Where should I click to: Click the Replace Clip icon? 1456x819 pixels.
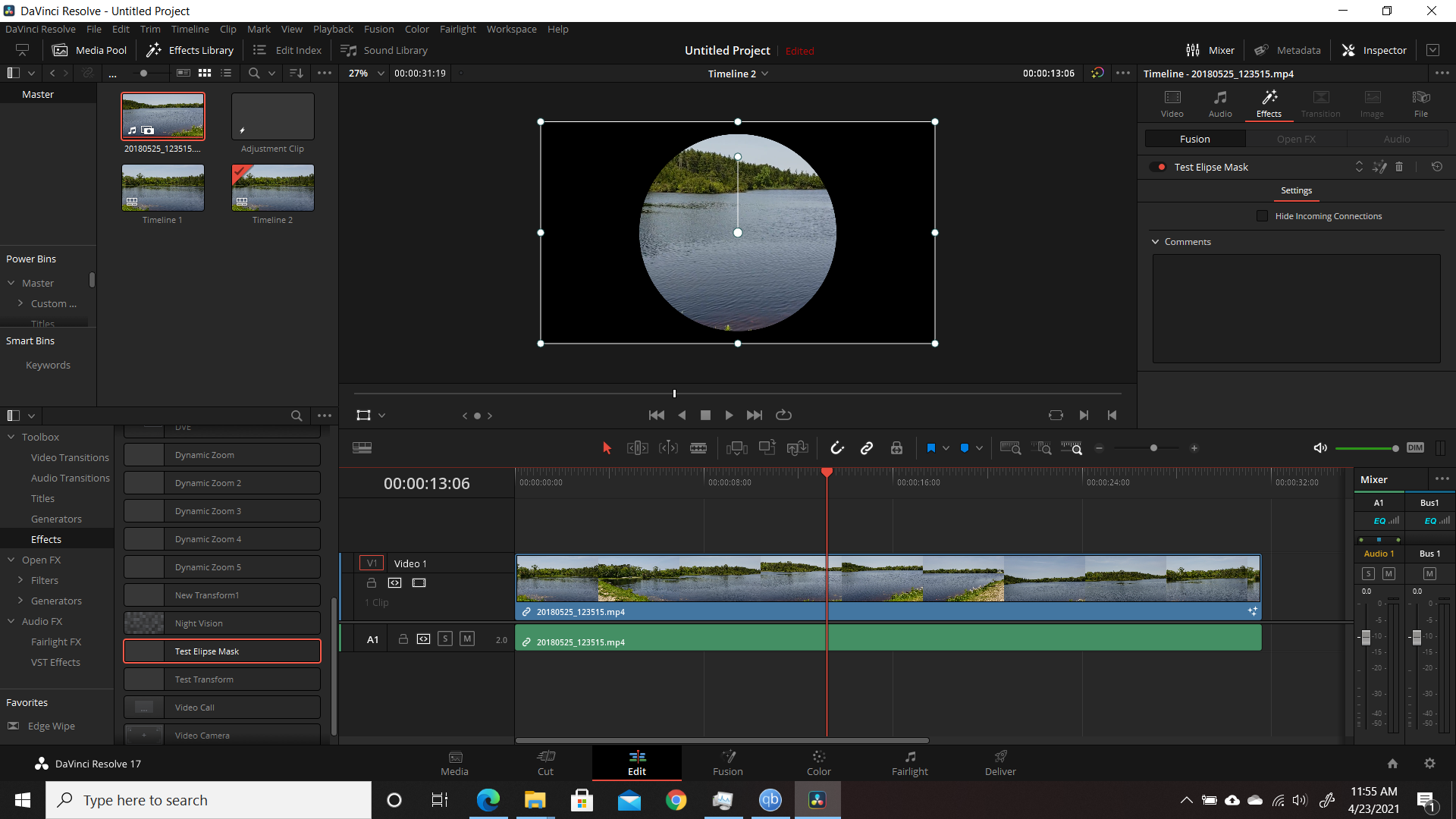click(x=797, y=448)
